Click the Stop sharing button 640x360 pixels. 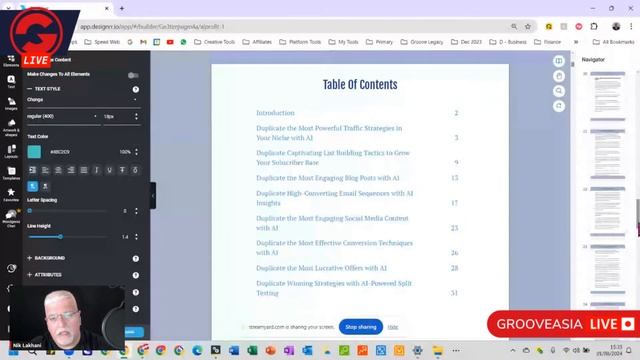pos(361,327)
